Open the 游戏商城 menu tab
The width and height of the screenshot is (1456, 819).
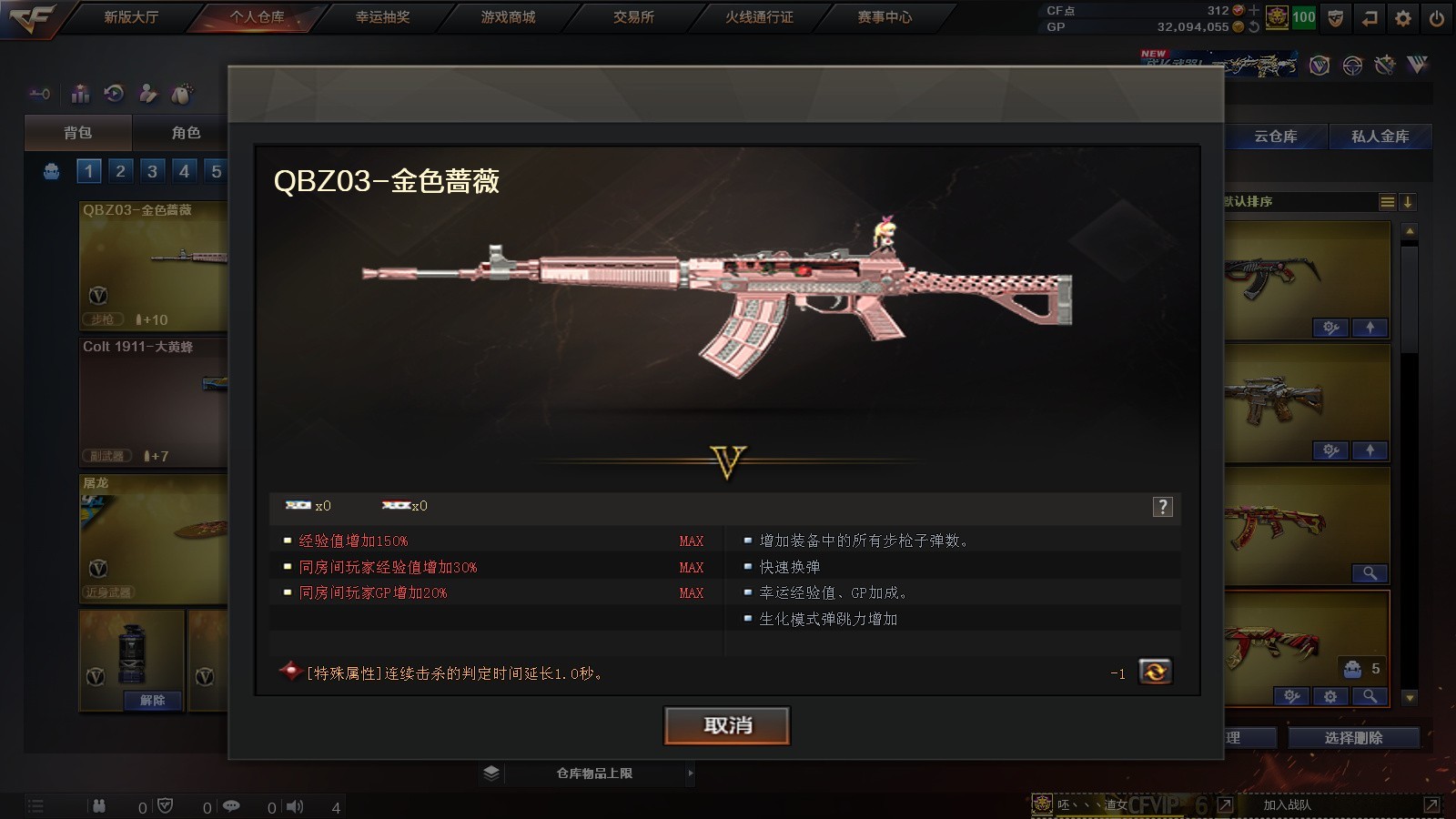(508, 17)
